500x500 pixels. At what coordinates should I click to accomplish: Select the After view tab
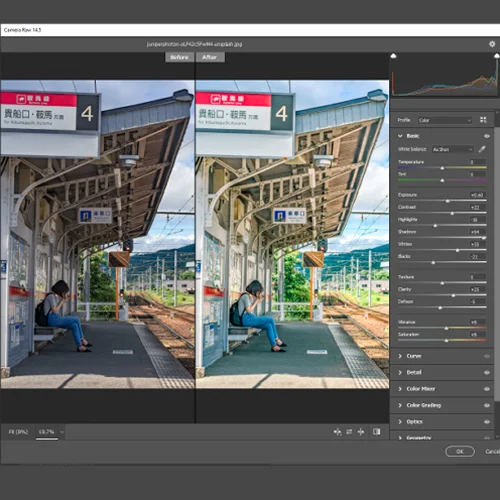(210, 57)
